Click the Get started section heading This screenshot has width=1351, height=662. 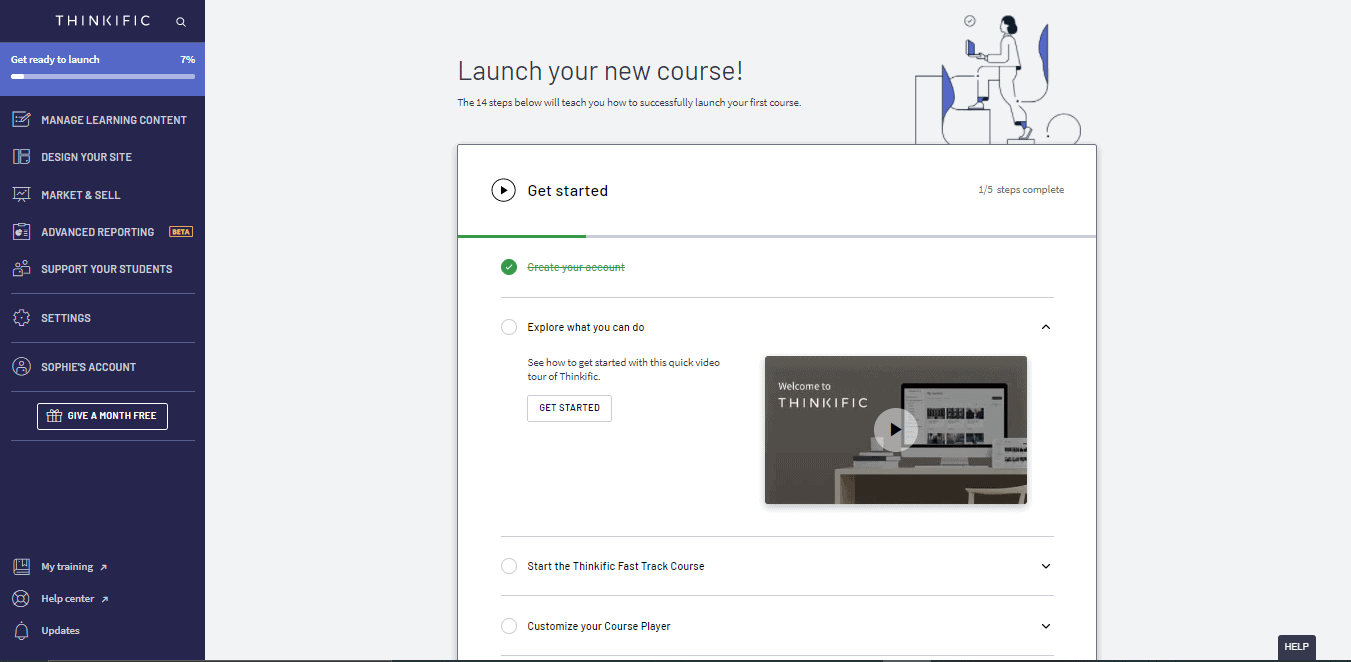tap(567, 190)
